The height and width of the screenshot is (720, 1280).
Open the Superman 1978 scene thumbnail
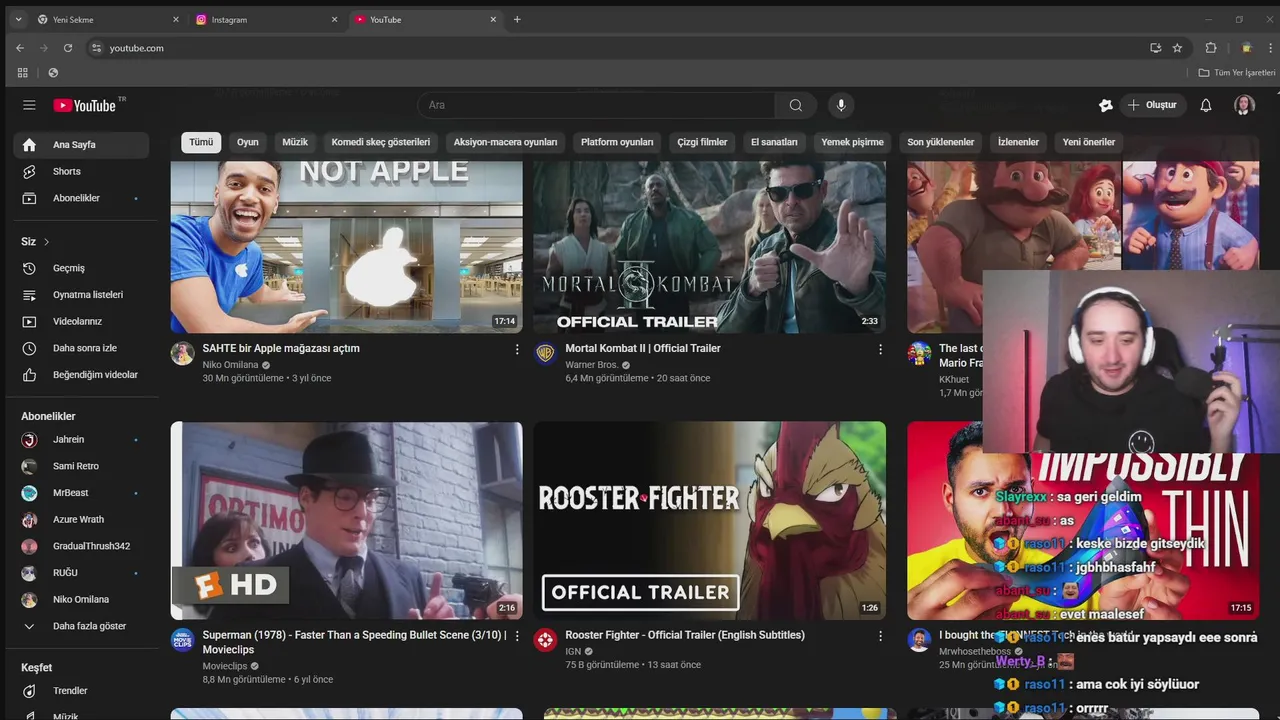[x=346, y=520]
